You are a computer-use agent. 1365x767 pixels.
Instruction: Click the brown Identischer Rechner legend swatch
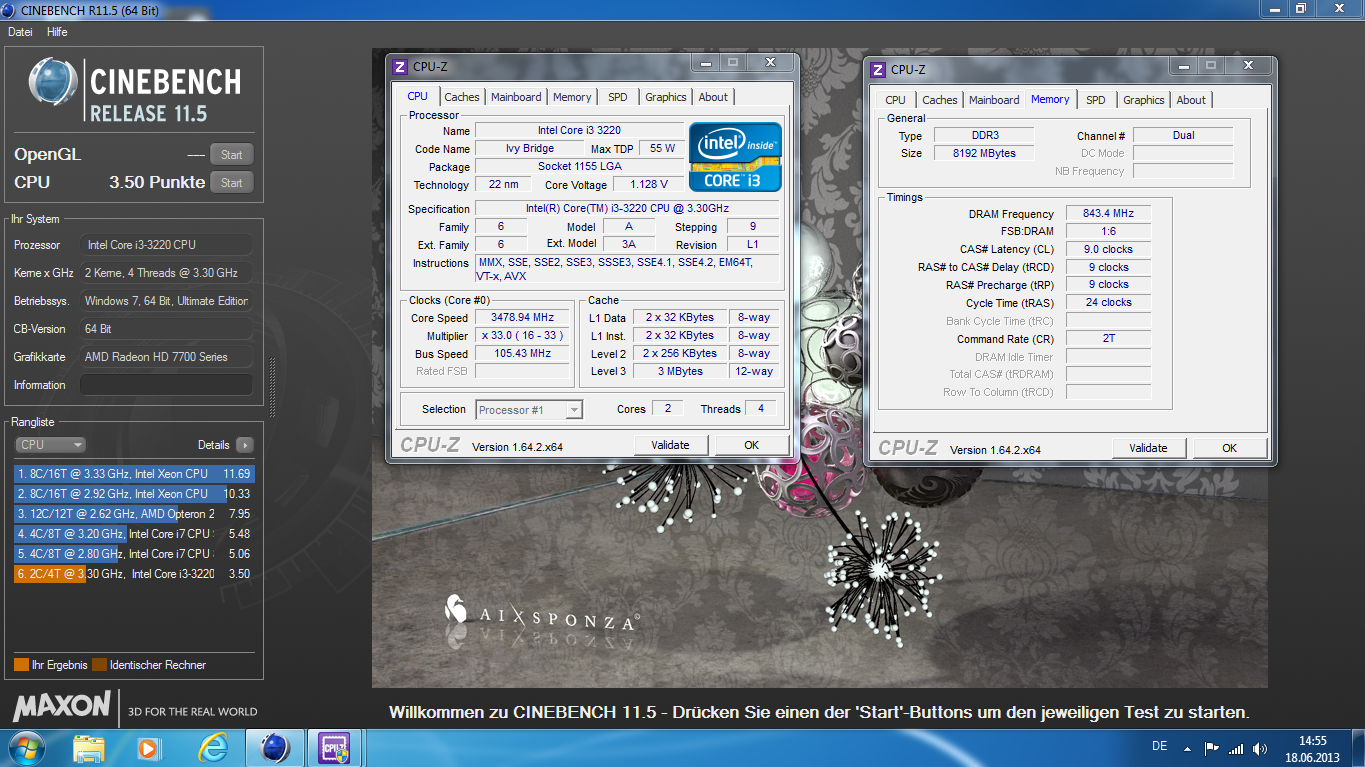tap(99, 665)
